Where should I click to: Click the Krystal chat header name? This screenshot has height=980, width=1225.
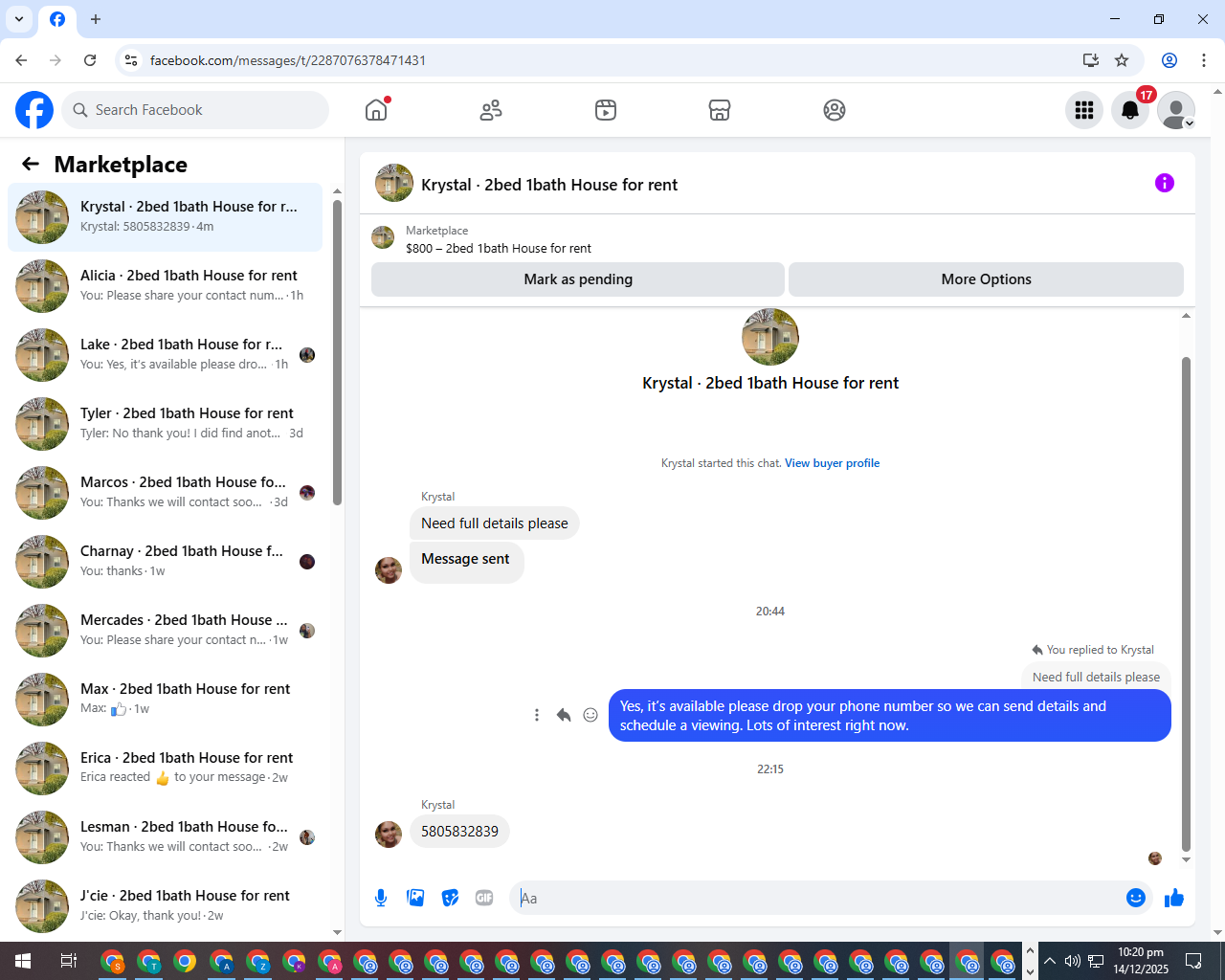coord(549,185)
